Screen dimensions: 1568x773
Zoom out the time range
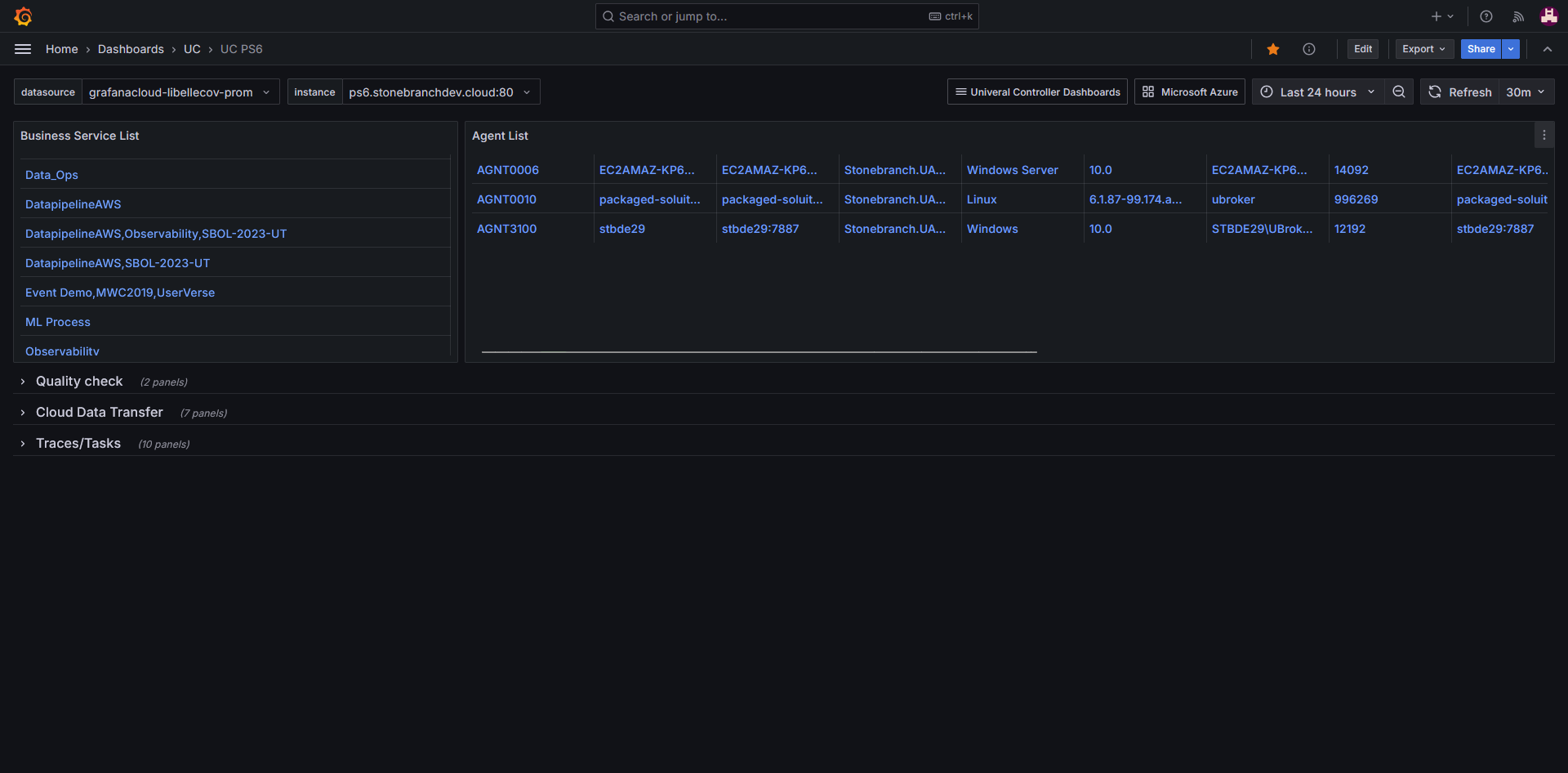1398,92
